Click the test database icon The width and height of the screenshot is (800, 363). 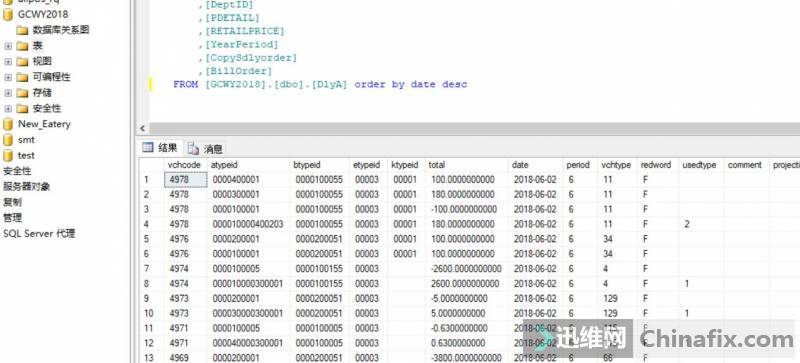8,155
